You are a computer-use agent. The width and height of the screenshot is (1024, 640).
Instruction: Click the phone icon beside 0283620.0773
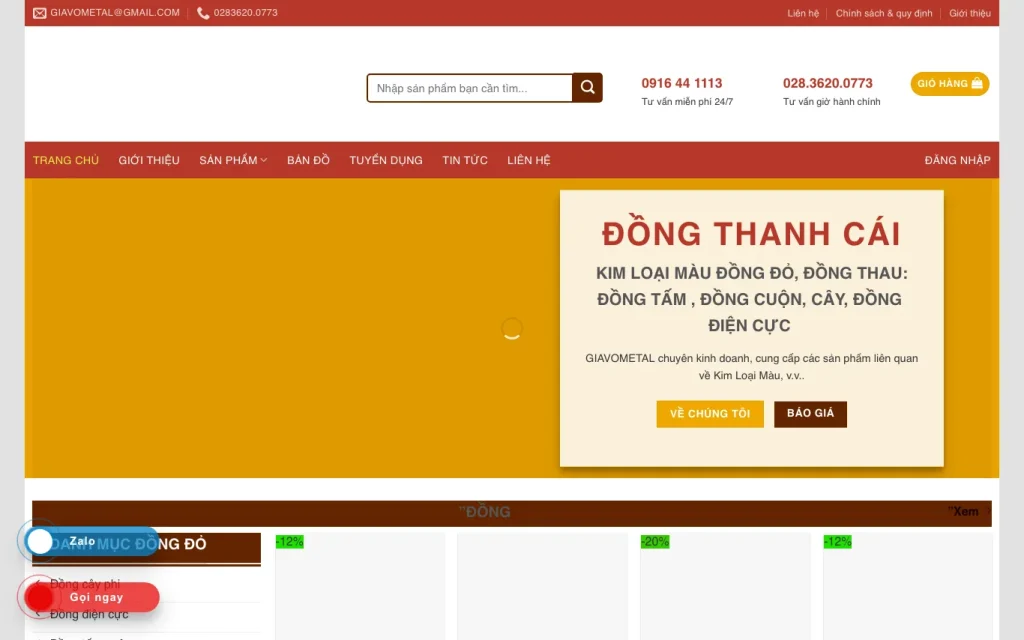(203, 13)
